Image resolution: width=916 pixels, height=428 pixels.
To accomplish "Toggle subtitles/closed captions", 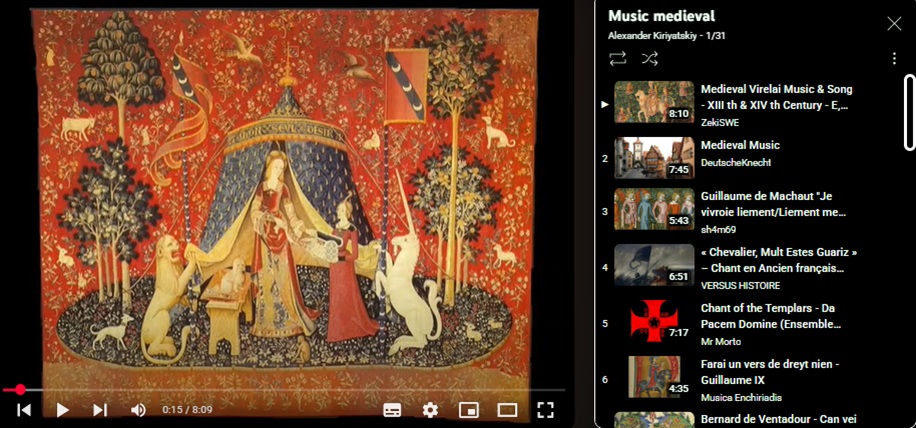I will pos(393,409).
